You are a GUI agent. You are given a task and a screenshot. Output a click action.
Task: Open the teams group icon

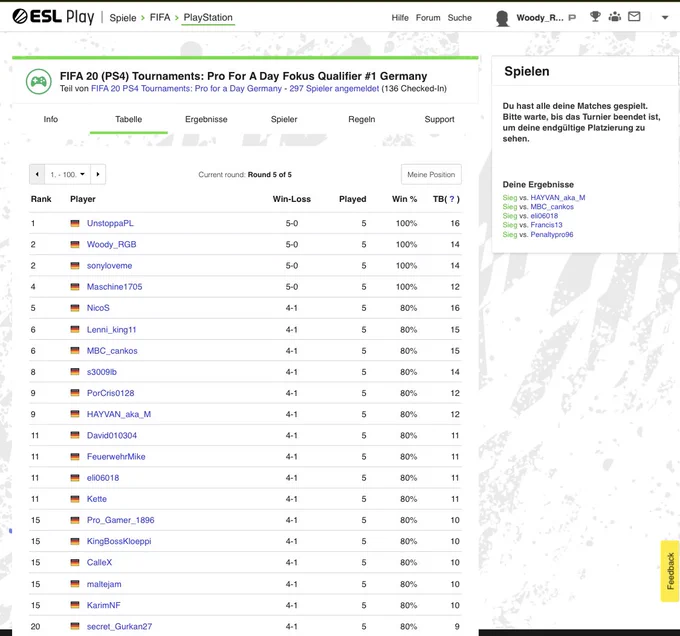click(x=615, y=17)
